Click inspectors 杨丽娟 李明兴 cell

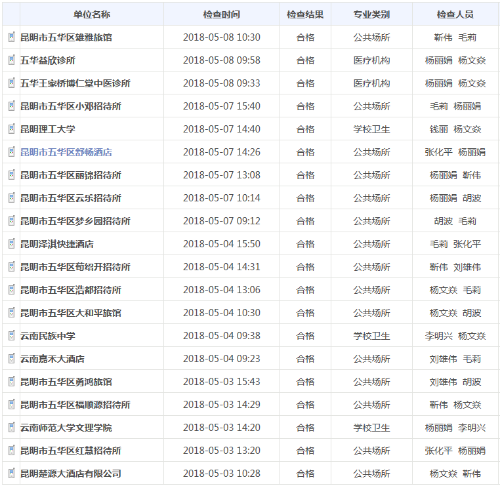point(455,428)
